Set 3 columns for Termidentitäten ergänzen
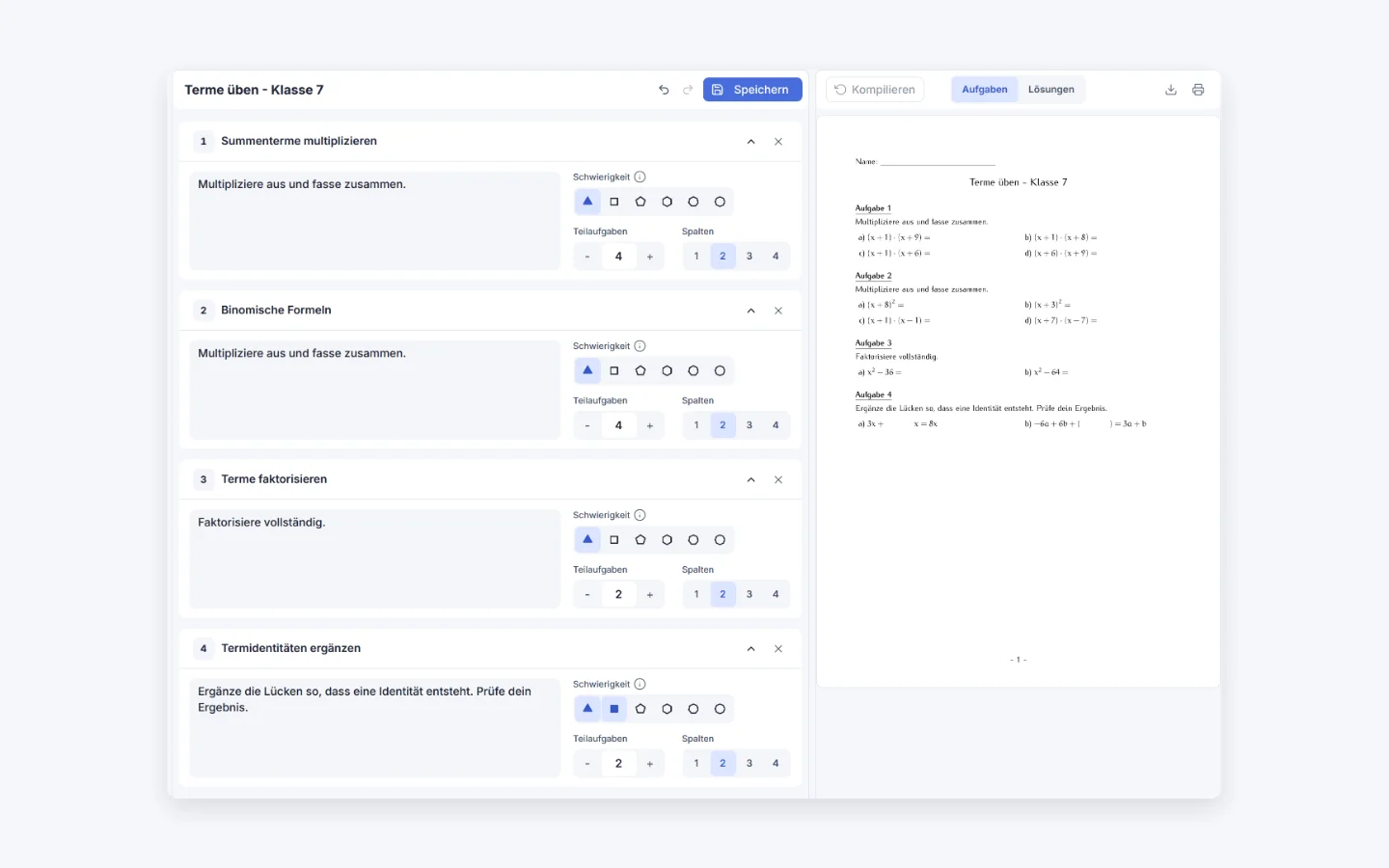 749,763
